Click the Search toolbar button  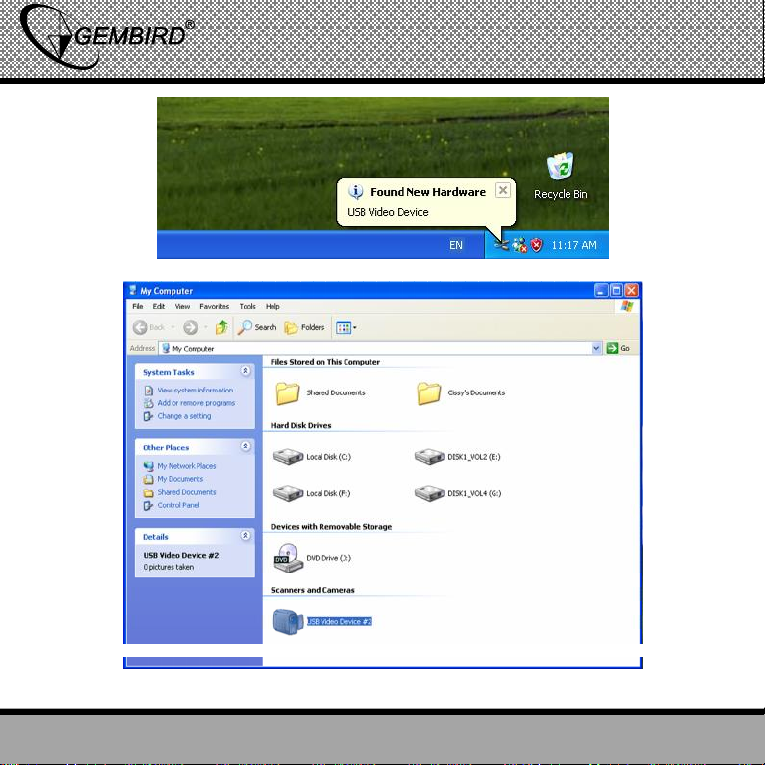point(258,327)
